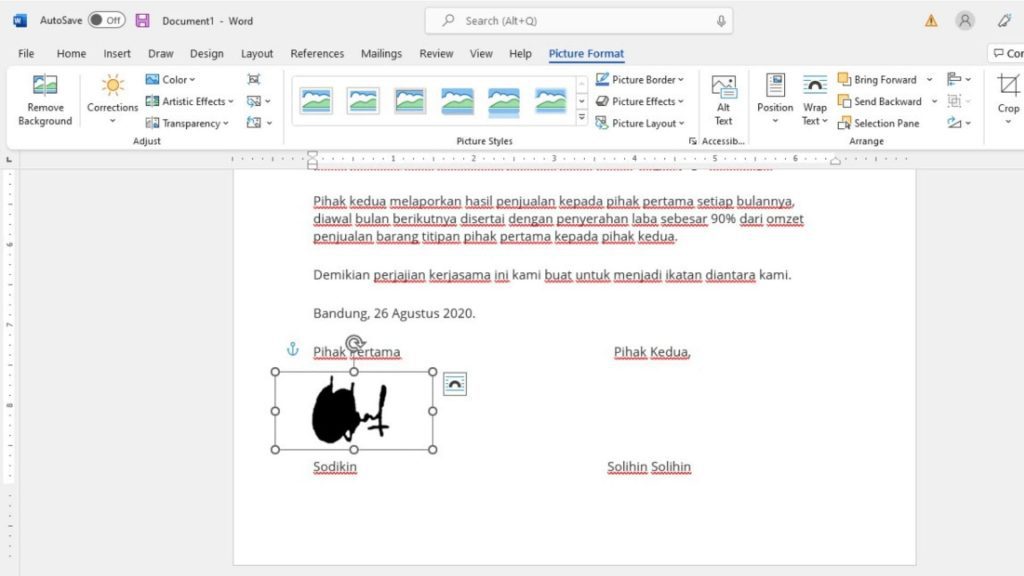The width and height of the screenshot is (1024, 576).
Task: Open the Corrections brightness menu
Action: 112,100
